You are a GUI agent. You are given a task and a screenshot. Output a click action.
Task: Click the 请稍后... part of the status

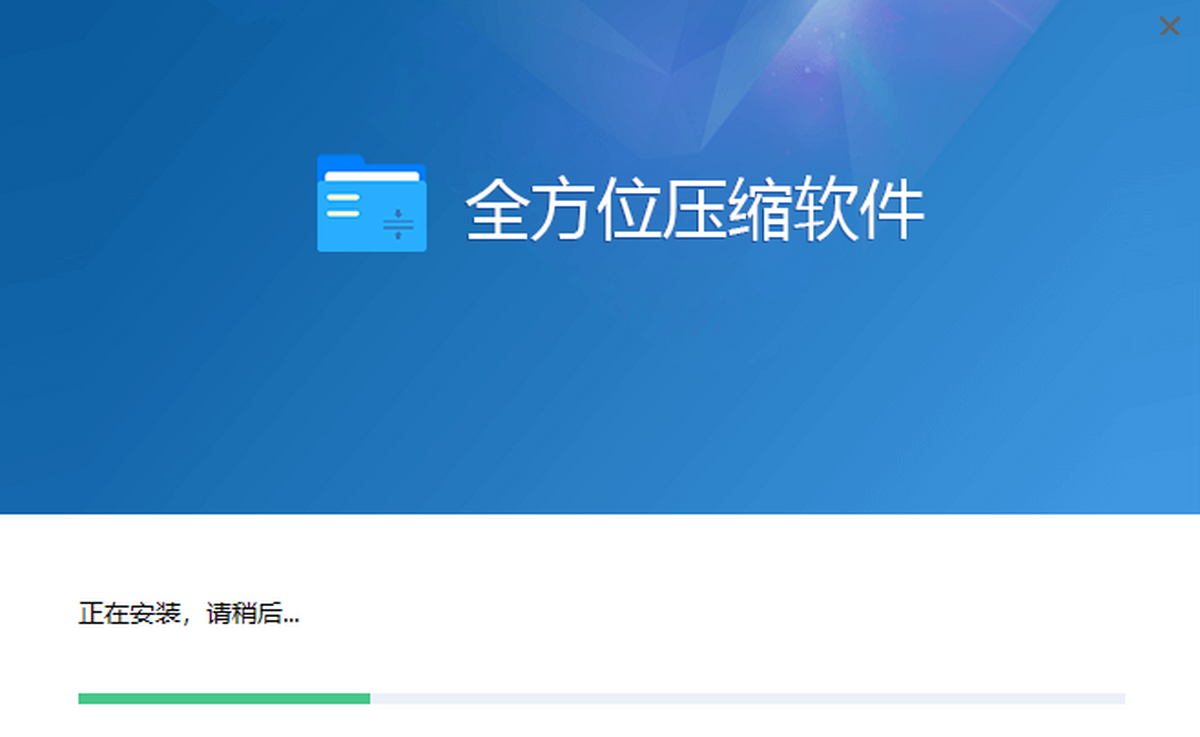(253, 614)
